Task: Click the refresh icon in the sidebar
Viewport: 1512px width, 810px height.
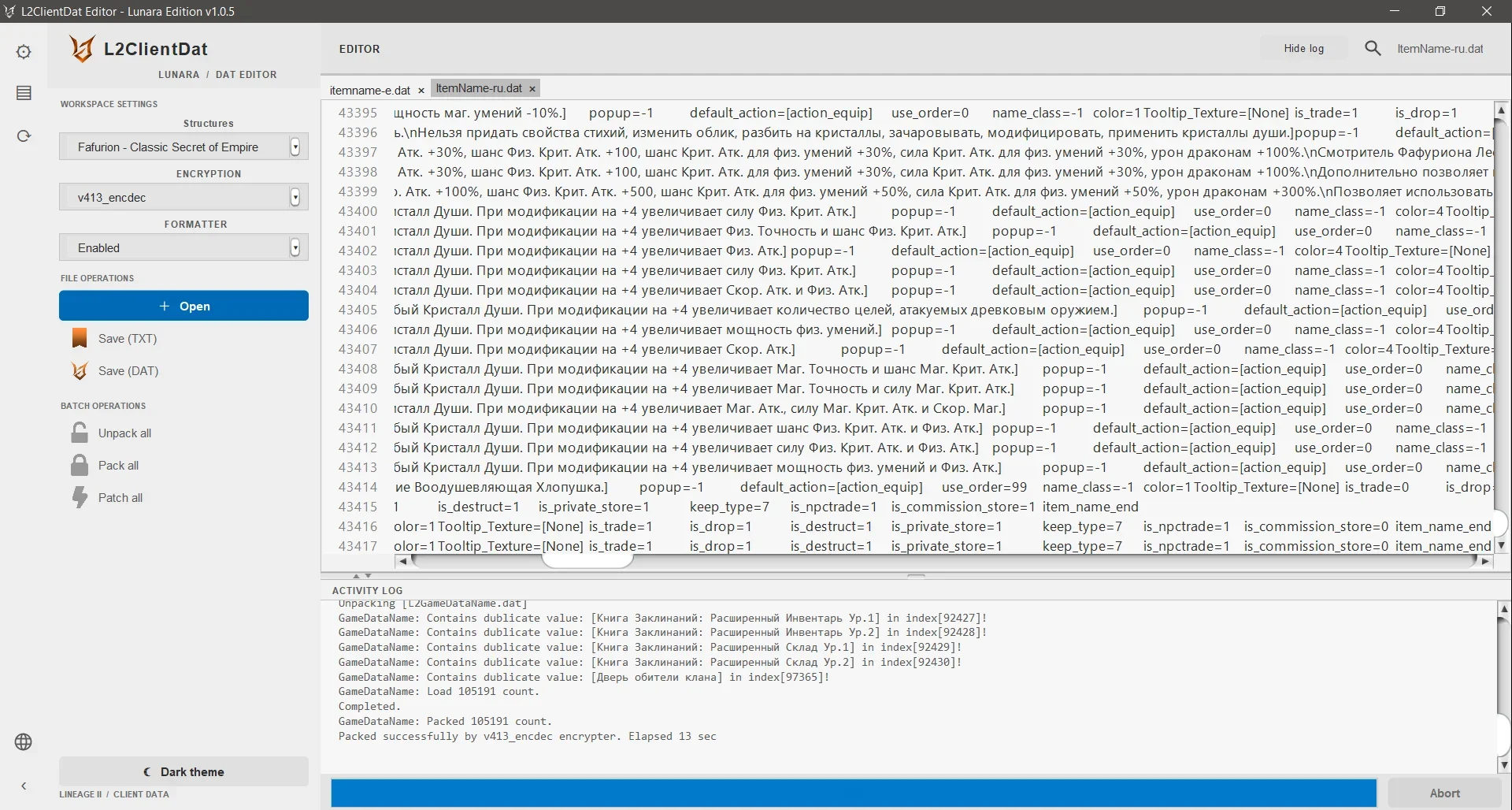Action: 24,136
